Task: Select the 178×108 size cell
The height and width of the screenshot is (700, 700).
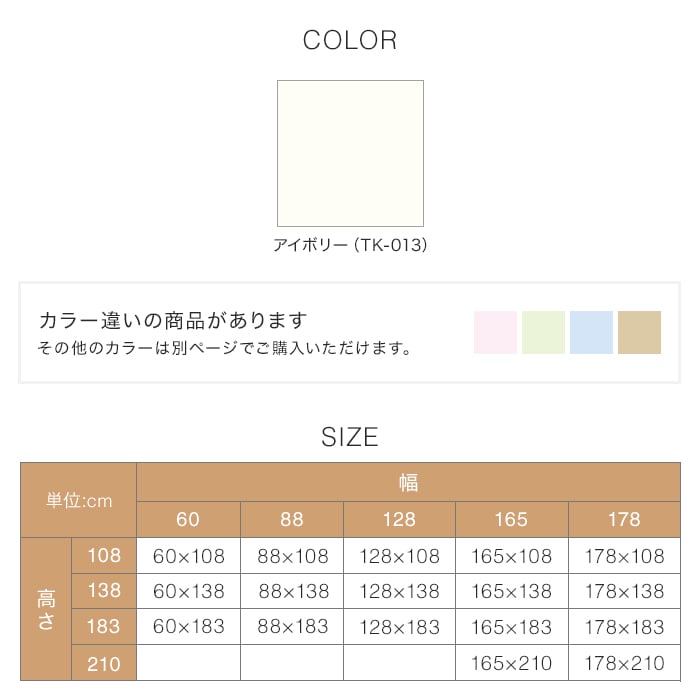Action: click(624, 556)
